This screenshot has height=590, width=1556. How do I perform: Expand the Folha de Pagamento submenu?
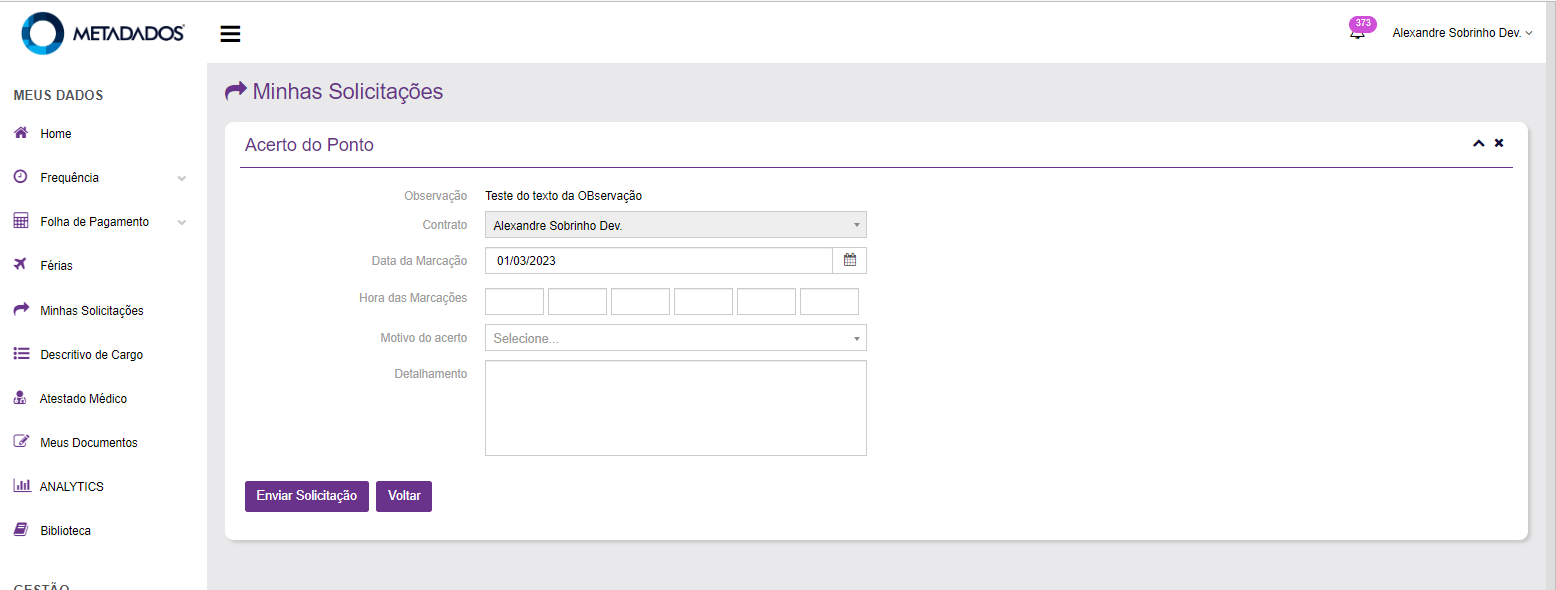[181, 222]
